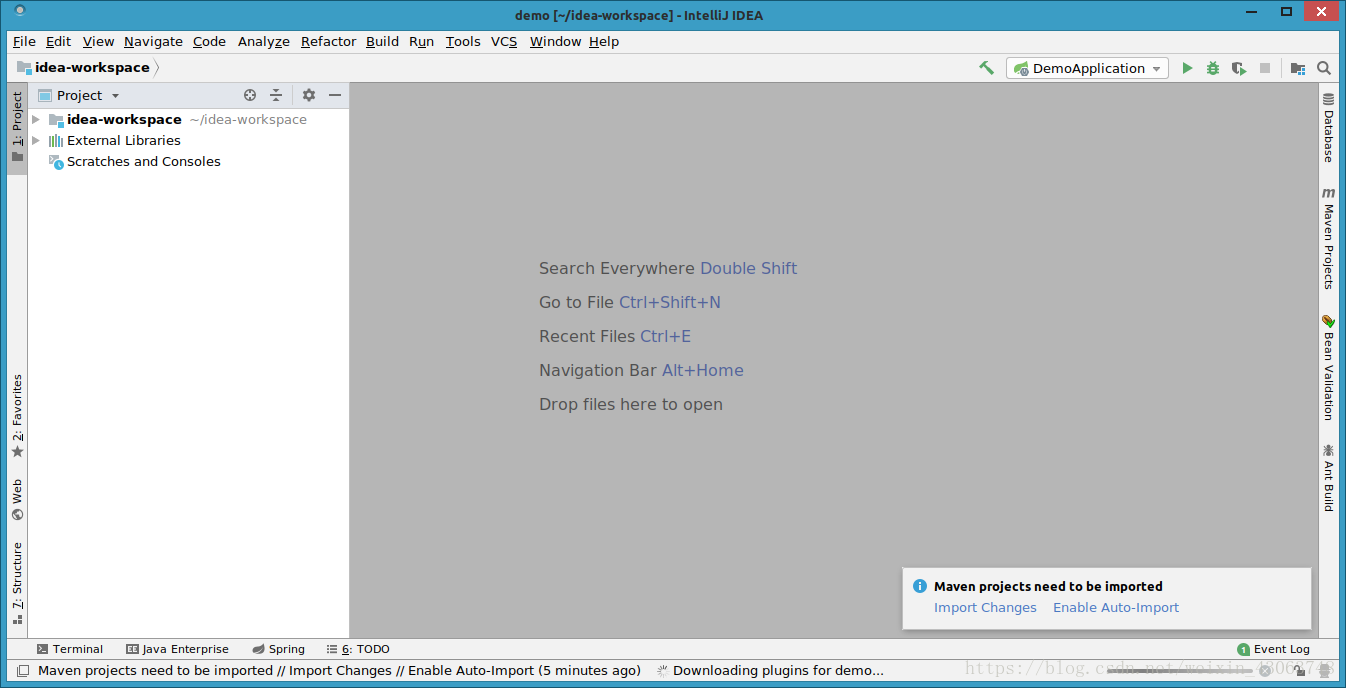
Task: Click scroll-from-source target icon in Project panel
Action: tap(250, 95)
